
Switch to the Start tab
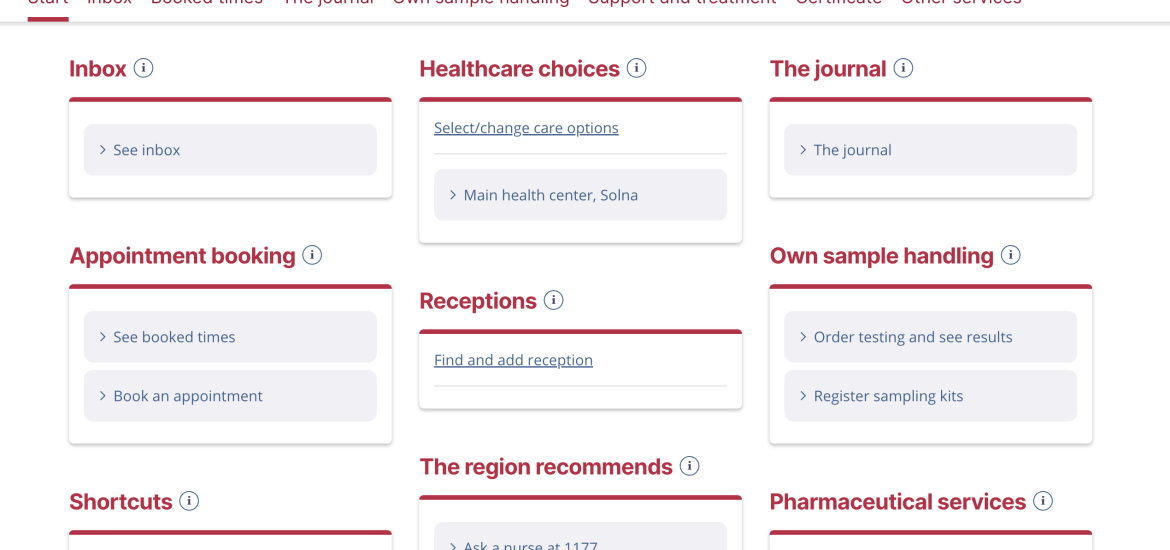(48, 4)
